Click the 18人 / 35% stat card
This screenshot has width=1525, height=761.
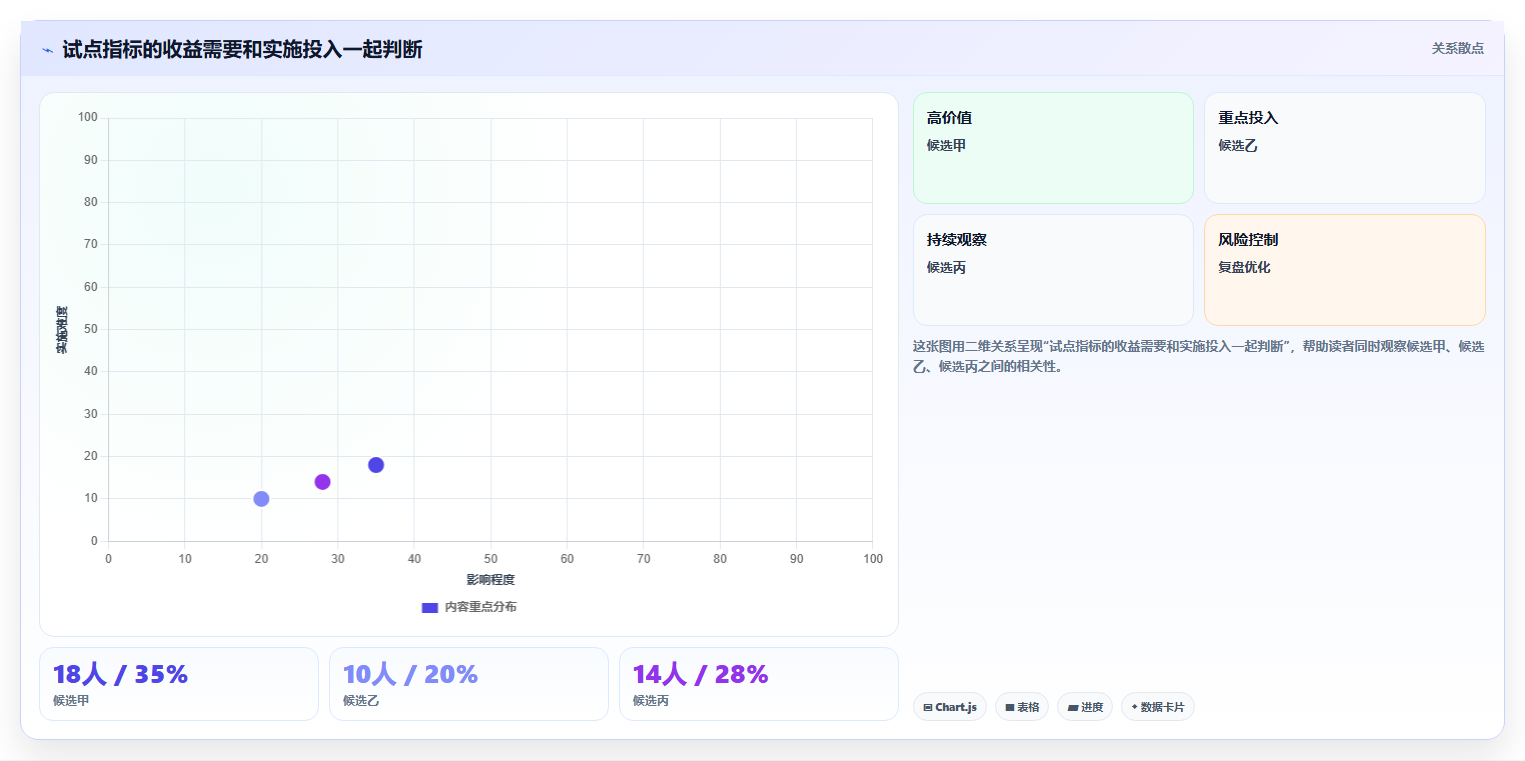click(179, 684)
